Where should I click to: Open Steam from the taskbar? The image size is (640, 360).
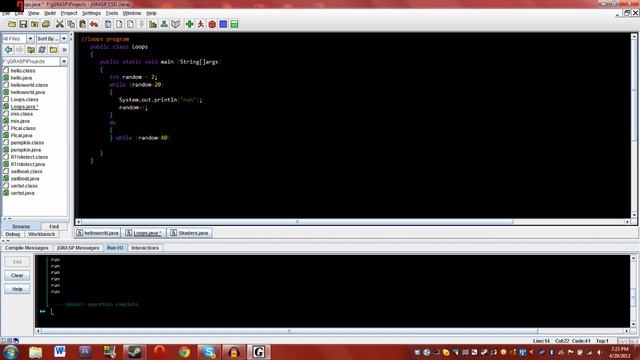point(135,352)
